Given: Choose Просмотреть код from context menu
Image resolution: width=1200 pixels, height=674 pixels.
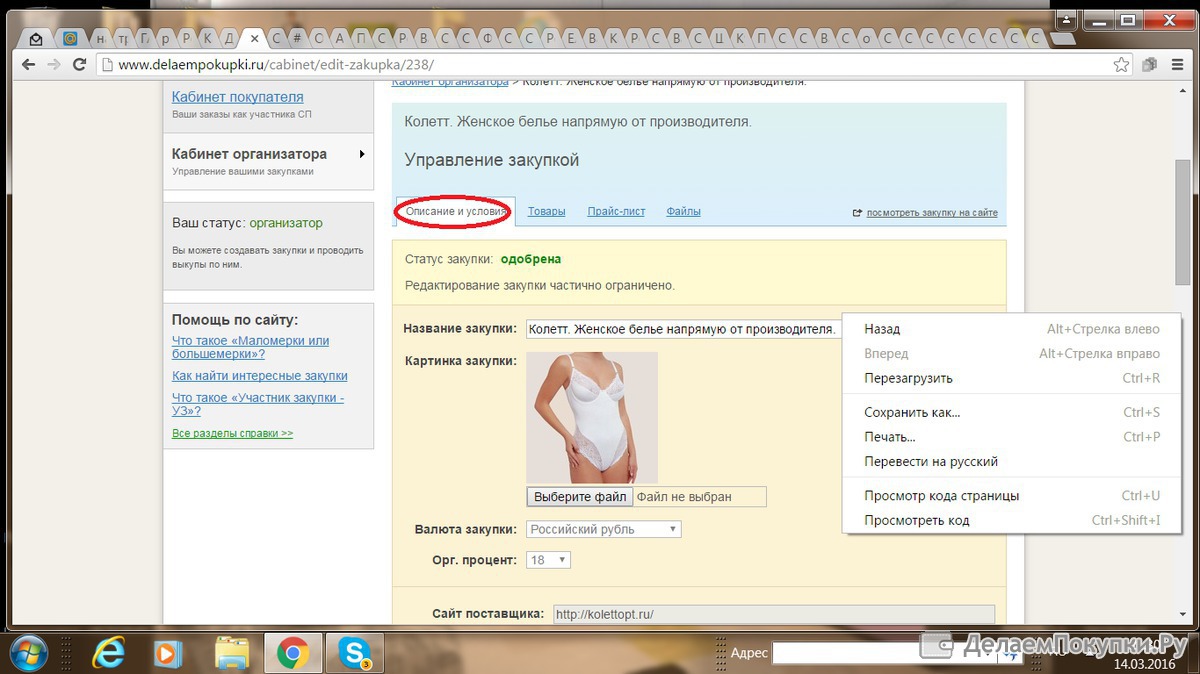Looking at the screenshot, I should coord(916,520).
